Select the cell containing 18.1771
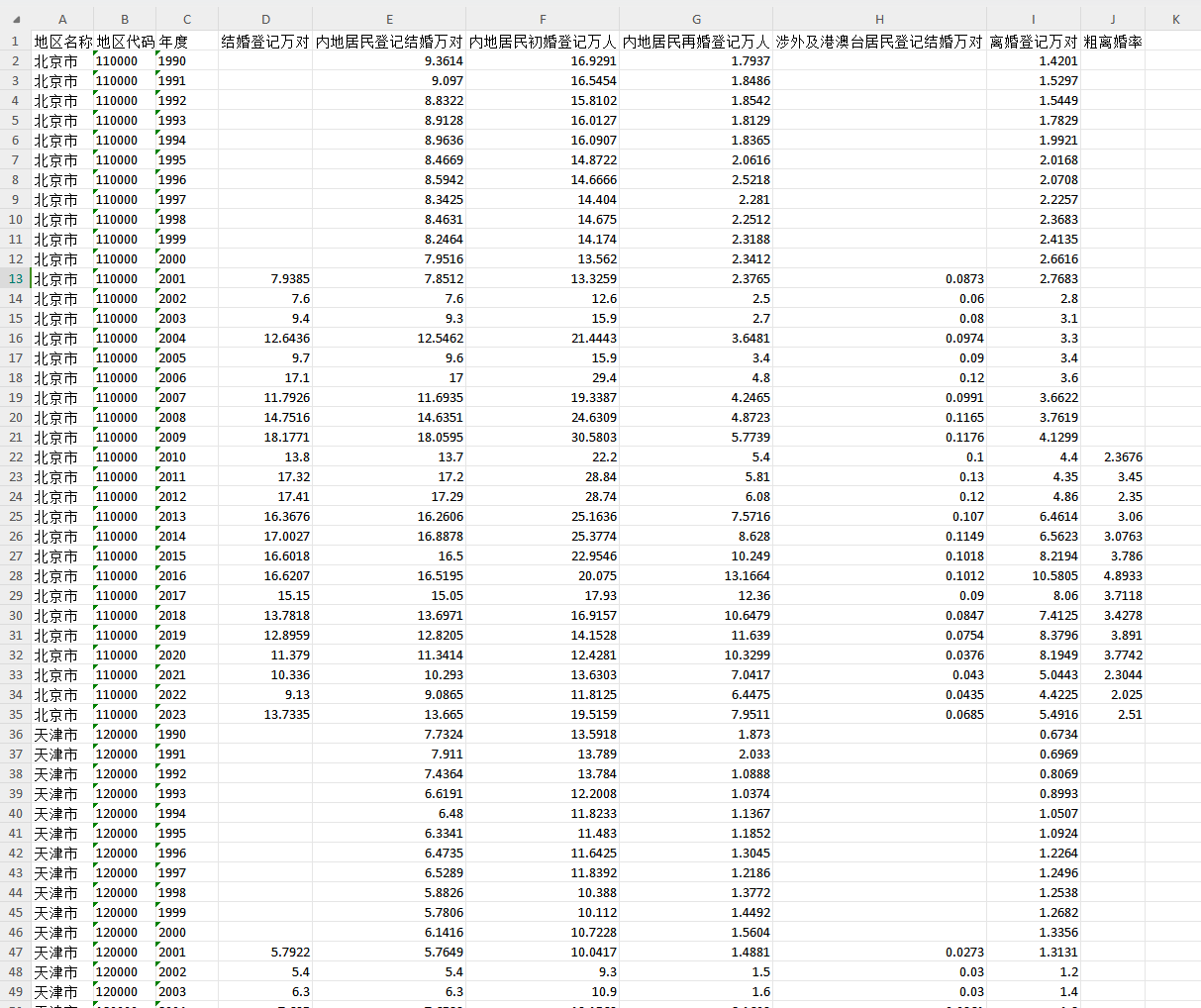This screenshot has height=1008, width=1201. click(265, 437)
